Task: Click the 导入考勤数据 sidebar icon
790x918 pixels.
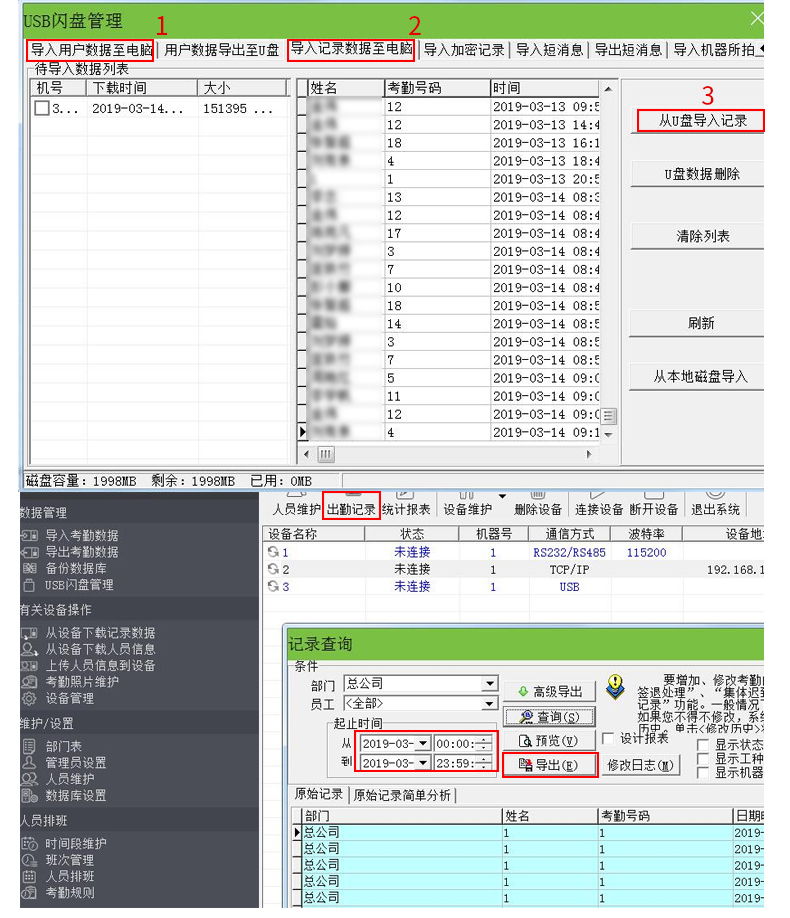Action: (29, 535)
